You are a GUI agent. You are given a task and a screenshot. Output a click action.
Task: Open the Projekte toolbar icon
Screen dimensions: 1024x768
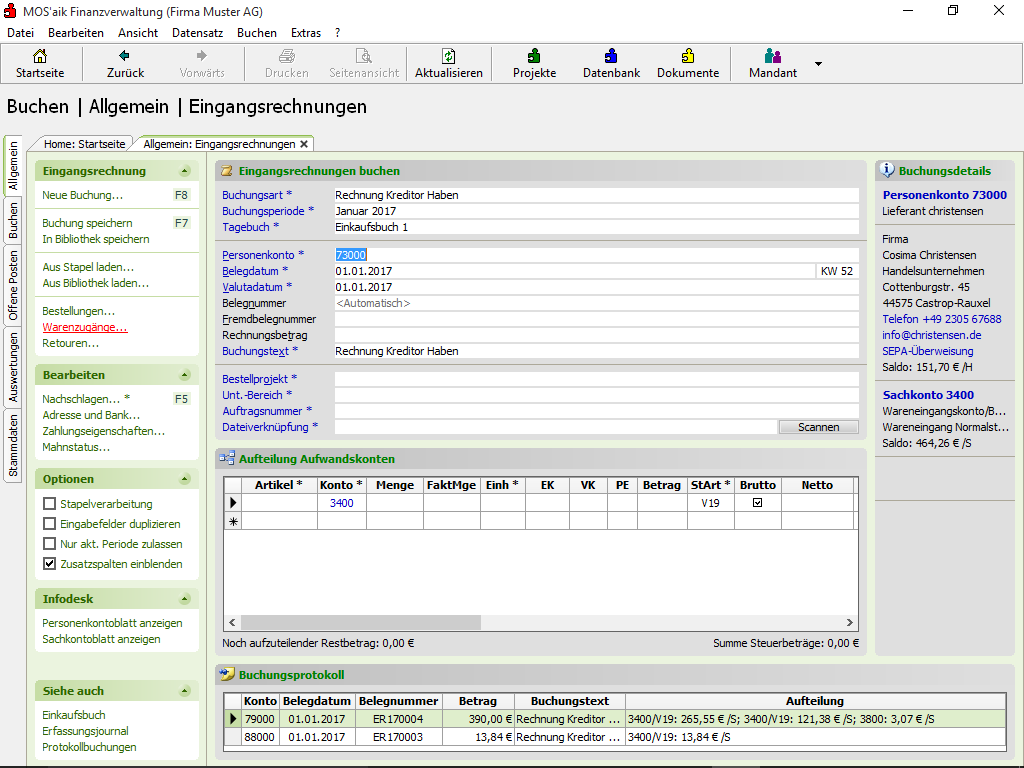click(534, 57)
